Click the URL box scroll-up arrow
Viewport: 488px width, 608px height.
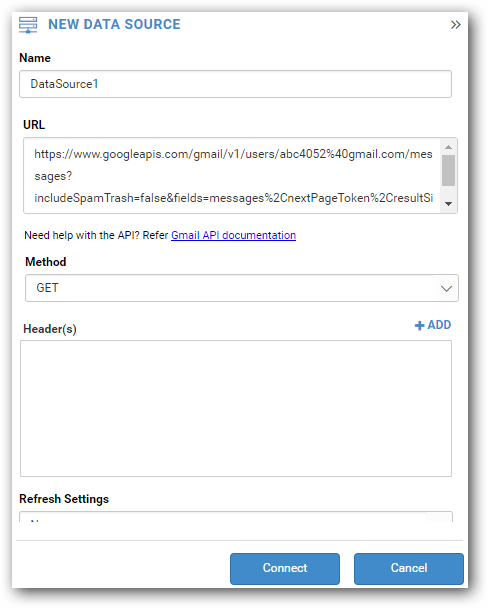[x=448, y=147]
